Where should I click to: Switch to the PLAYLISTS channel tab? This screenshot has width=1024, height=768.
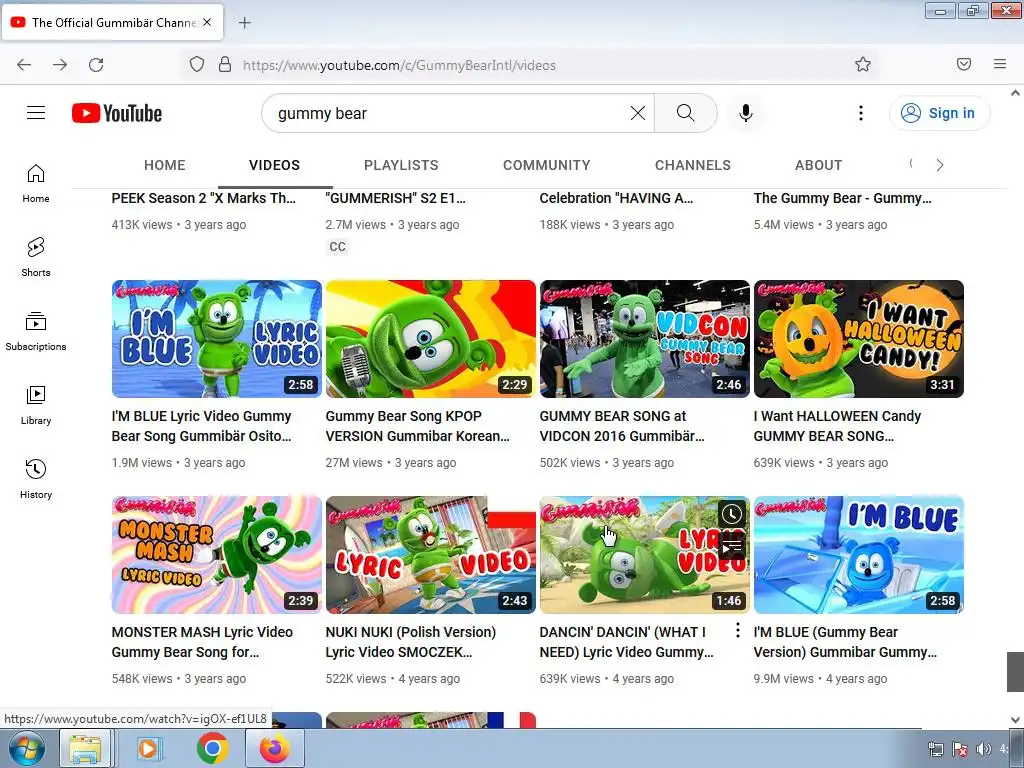tap(401, 165)
